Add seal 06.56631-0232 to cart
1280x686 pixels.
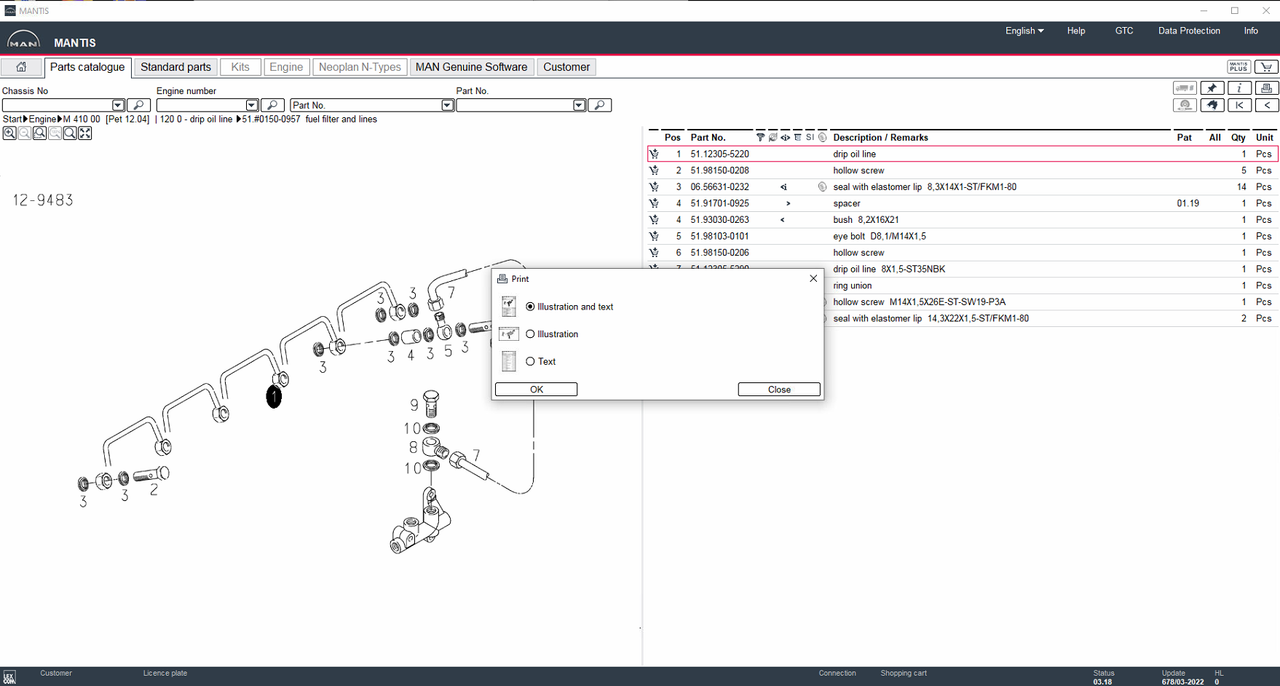653,187
